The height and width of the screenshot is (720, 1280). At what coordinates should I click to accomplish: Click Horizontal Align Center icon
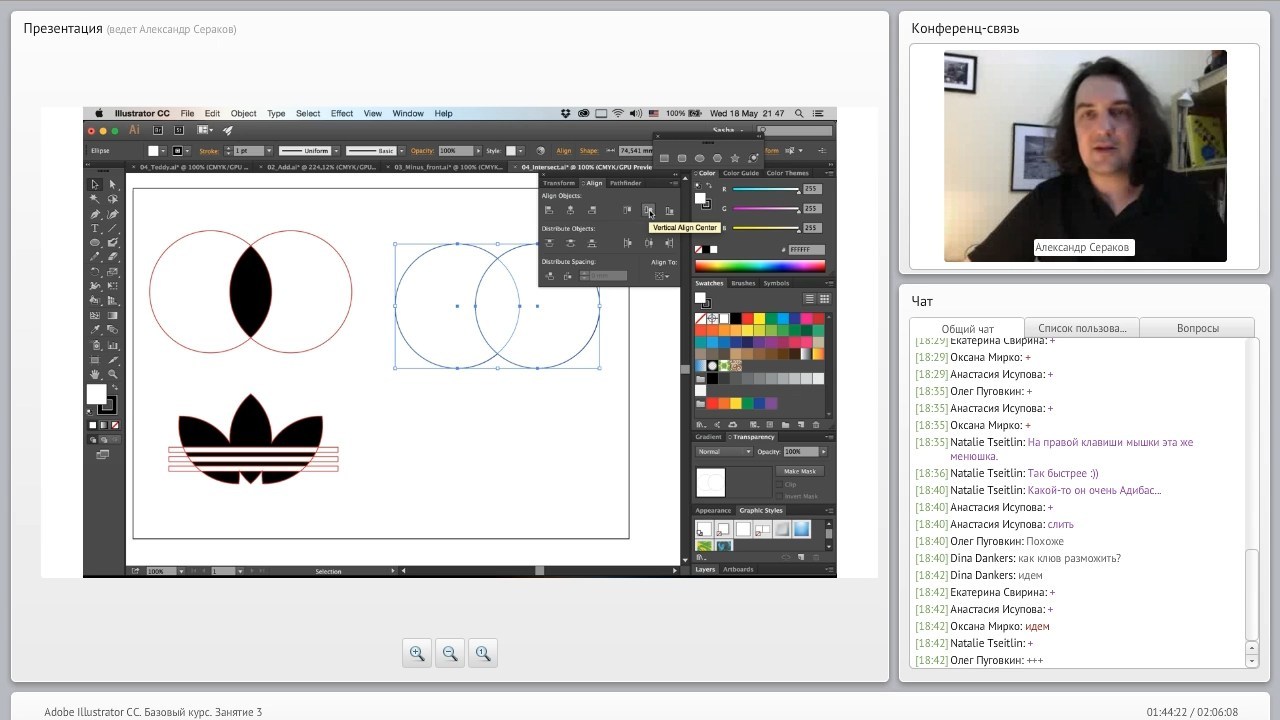click(570, 210)
